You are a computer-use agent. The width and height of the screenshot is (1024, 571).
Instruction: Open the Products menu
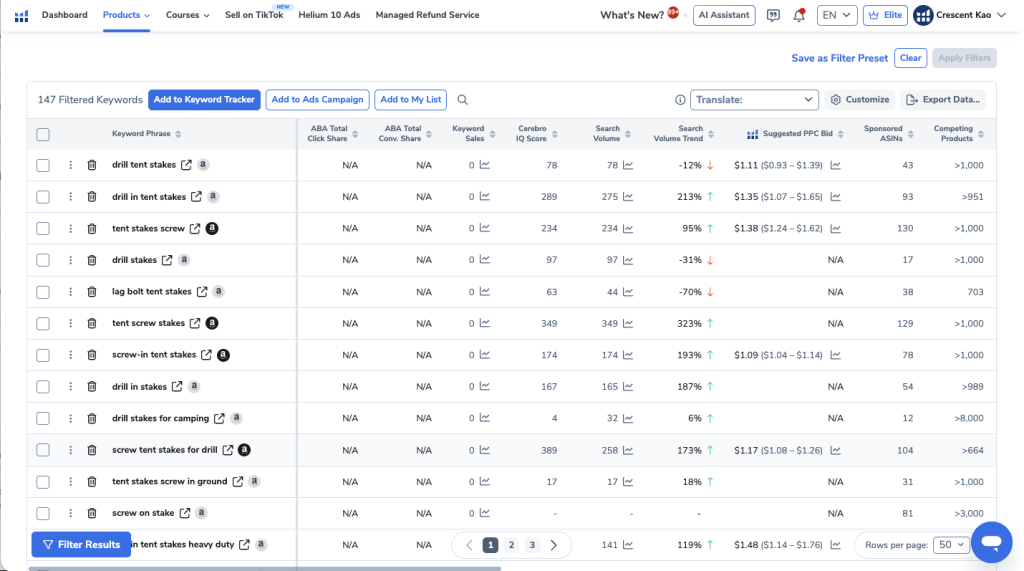126,15
